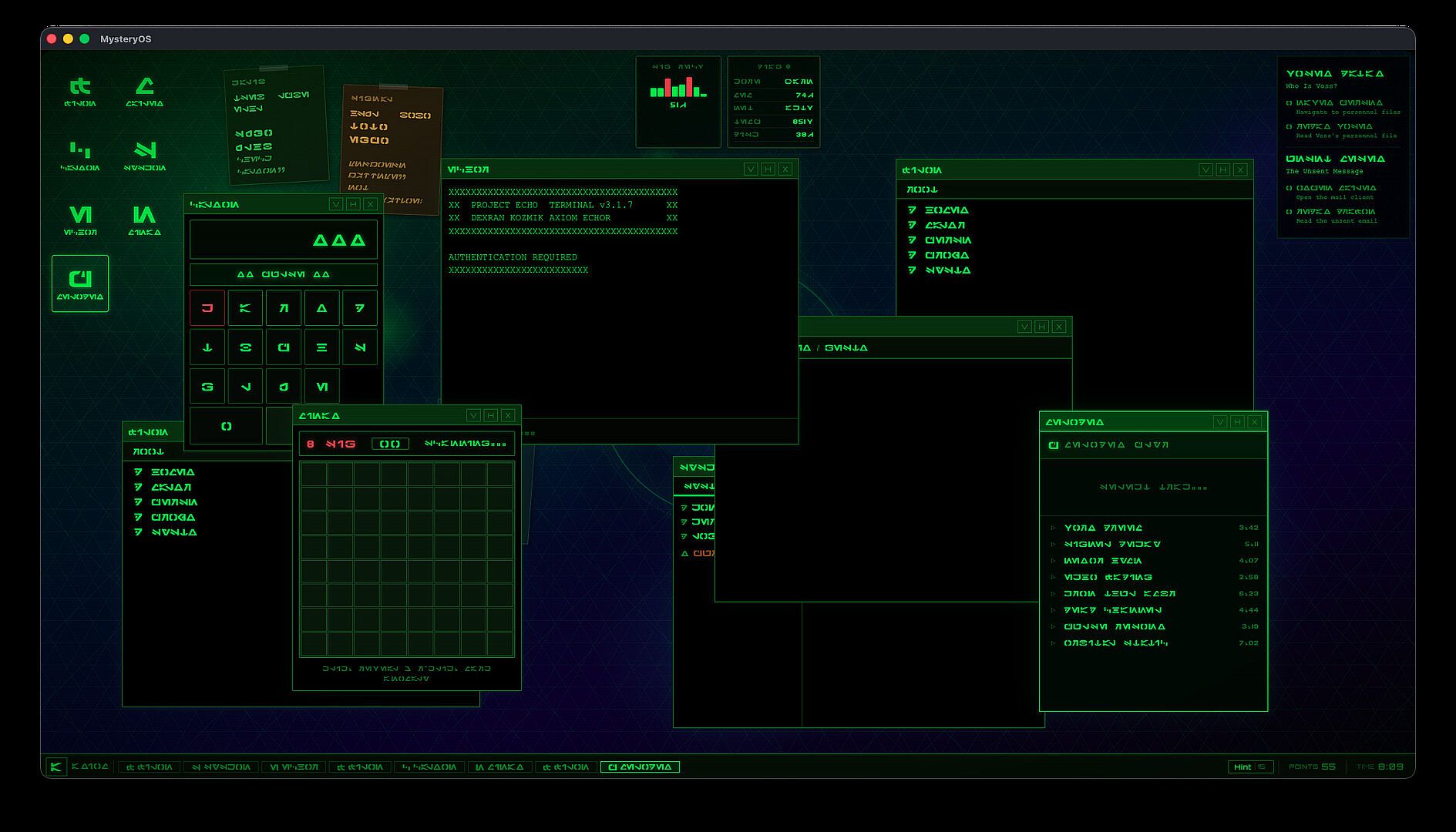
Task: Toggle the 'Read the unsent email' objective checkbox
Action: point(1289,213)
